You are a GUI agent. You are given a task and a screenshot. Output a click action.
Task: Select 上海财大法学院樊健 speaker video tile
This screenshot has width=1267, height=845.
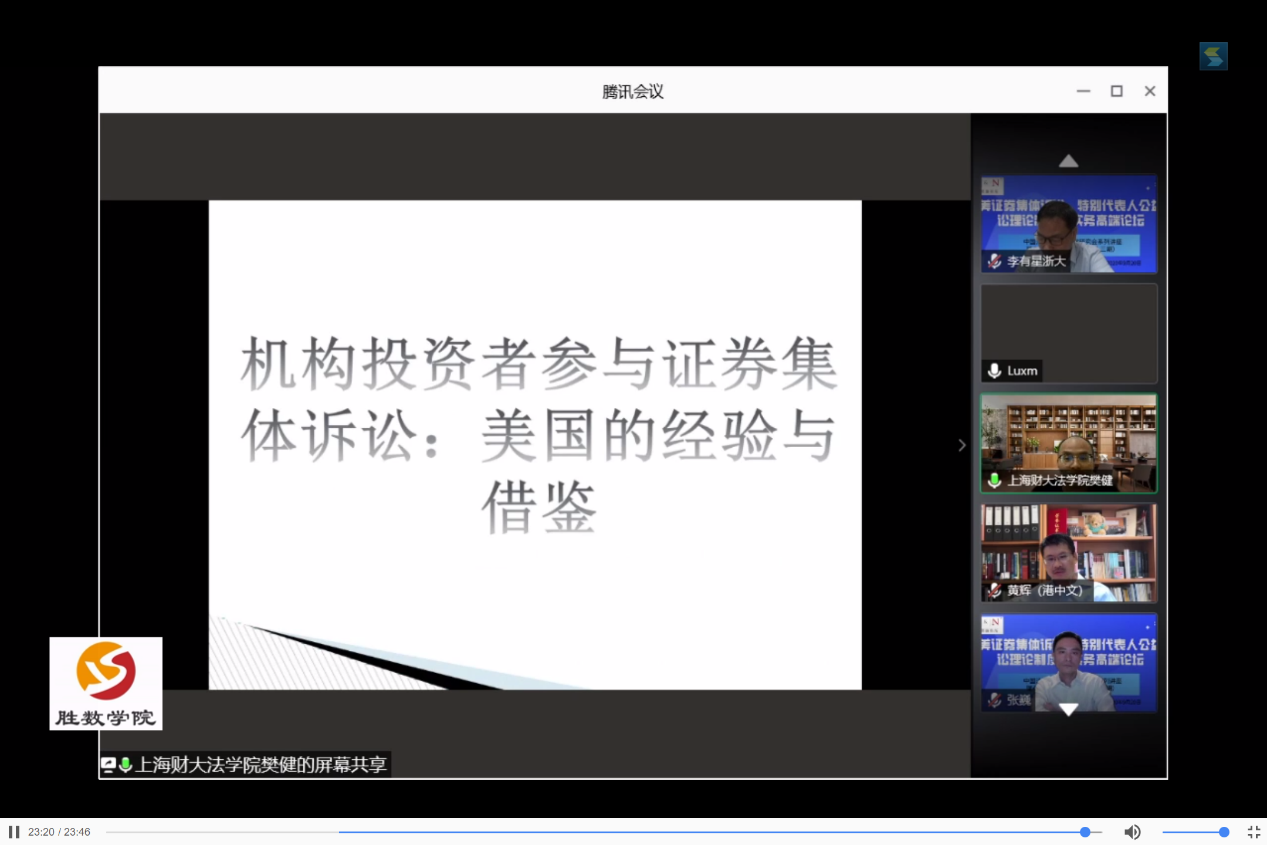click(1068, 442)
